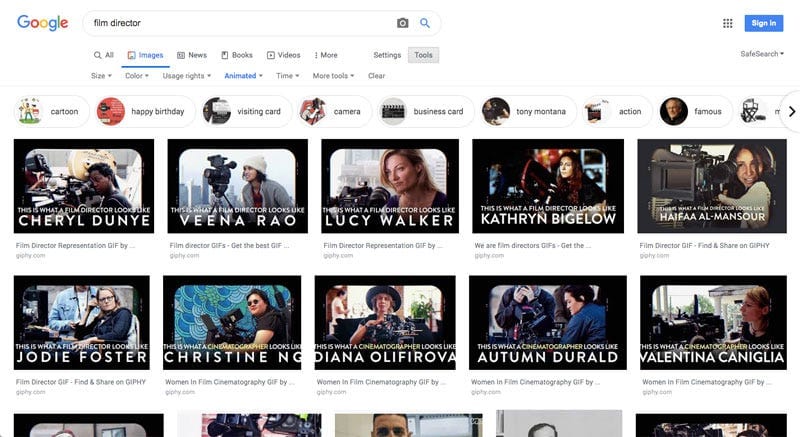The width and height of the screenshot is (800, 437).
Task: Switch to the News tab
Action: (x=192, y=55)
